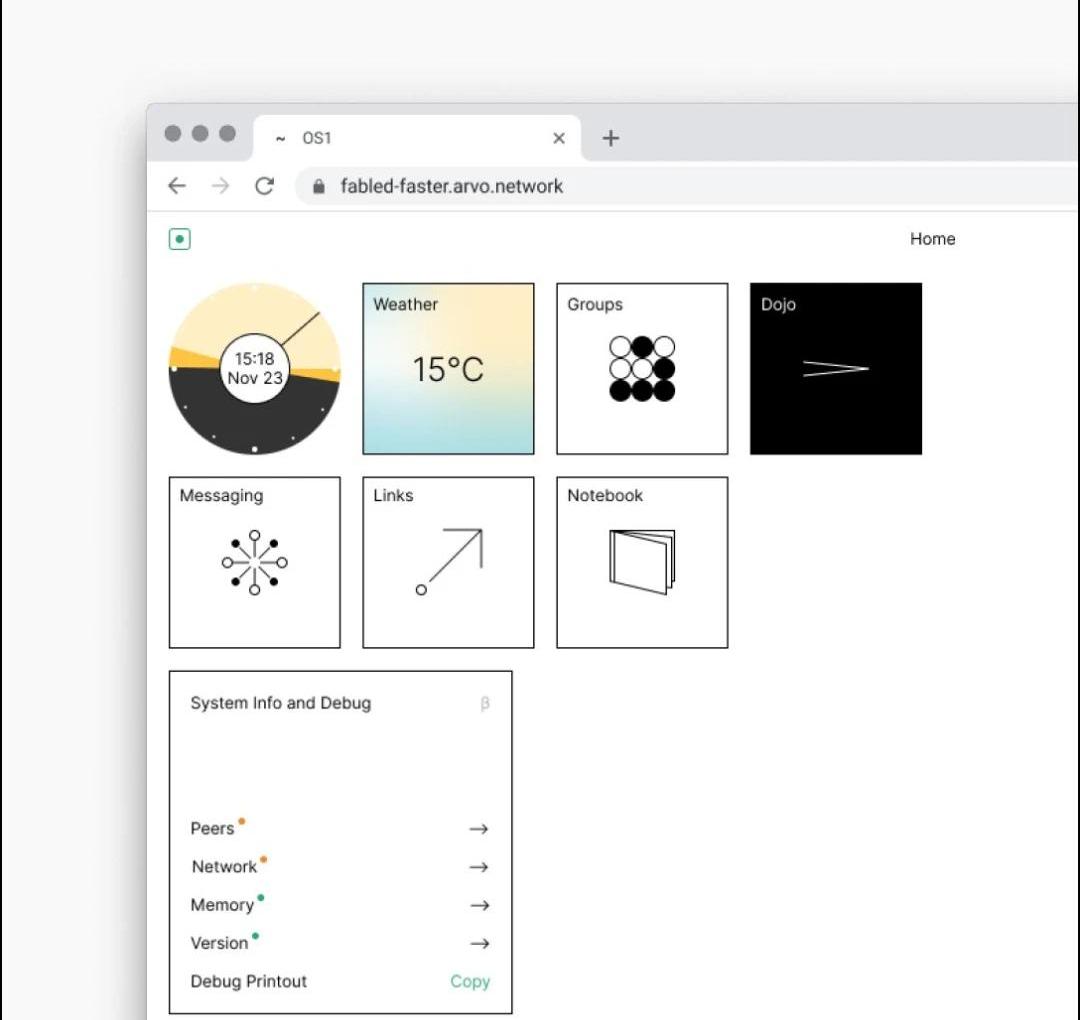Image resolution: width=1080 pixels, height=1020 pixels.
Task: Copy the Debug Printout
Action: (470, 981)
